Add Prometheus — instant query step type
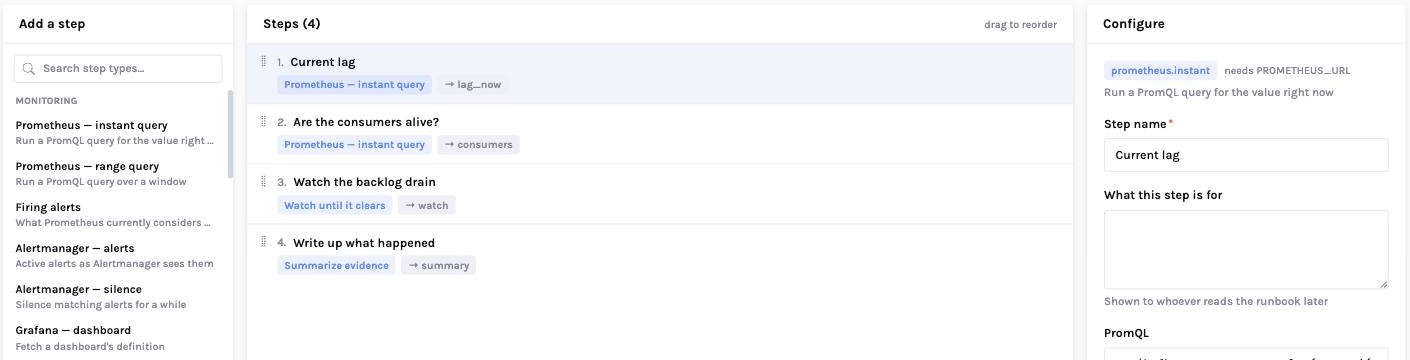The height and width of the screenshot is (360, 1410). coord(116,132)
